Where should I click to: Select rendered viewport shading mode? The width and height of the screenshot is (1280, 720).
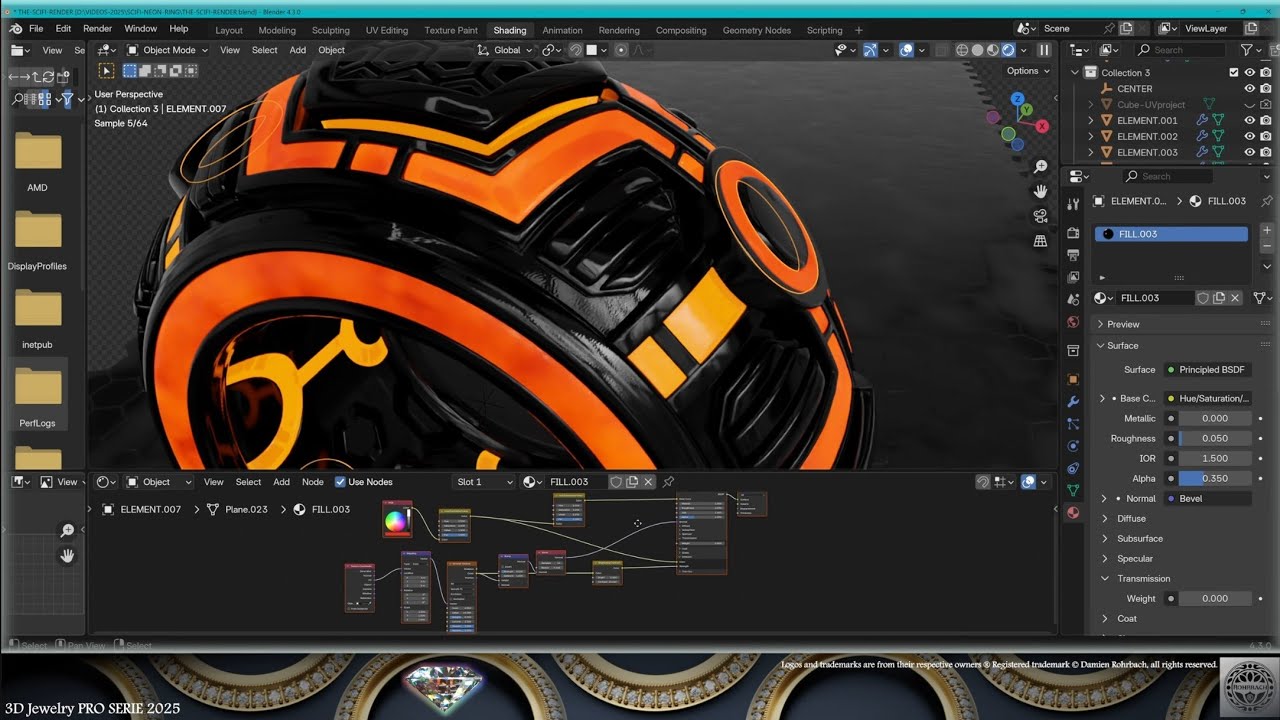[x=1008, y=50]
